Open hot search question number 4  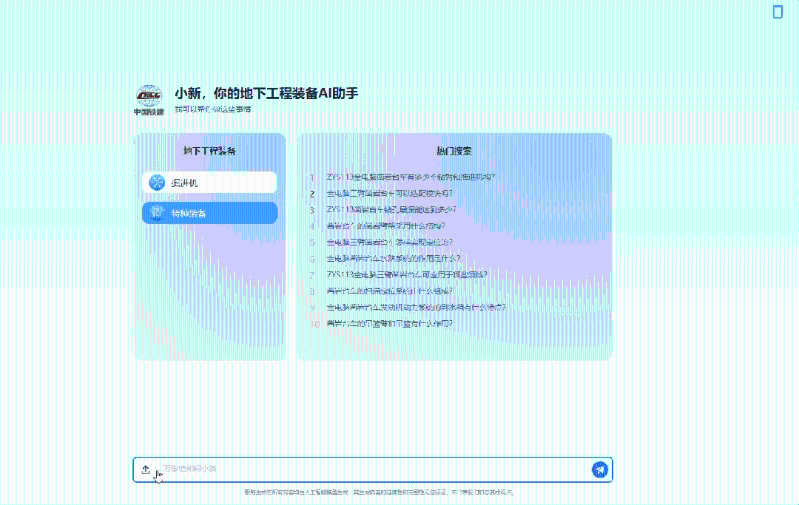[x=386, y=226]
